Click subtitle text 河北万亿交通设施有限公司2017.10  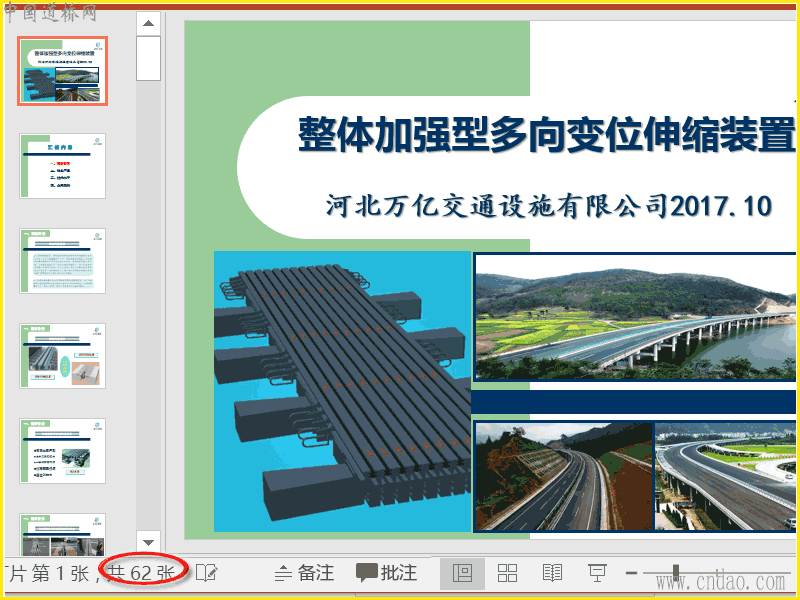click(x=548, y=206)
